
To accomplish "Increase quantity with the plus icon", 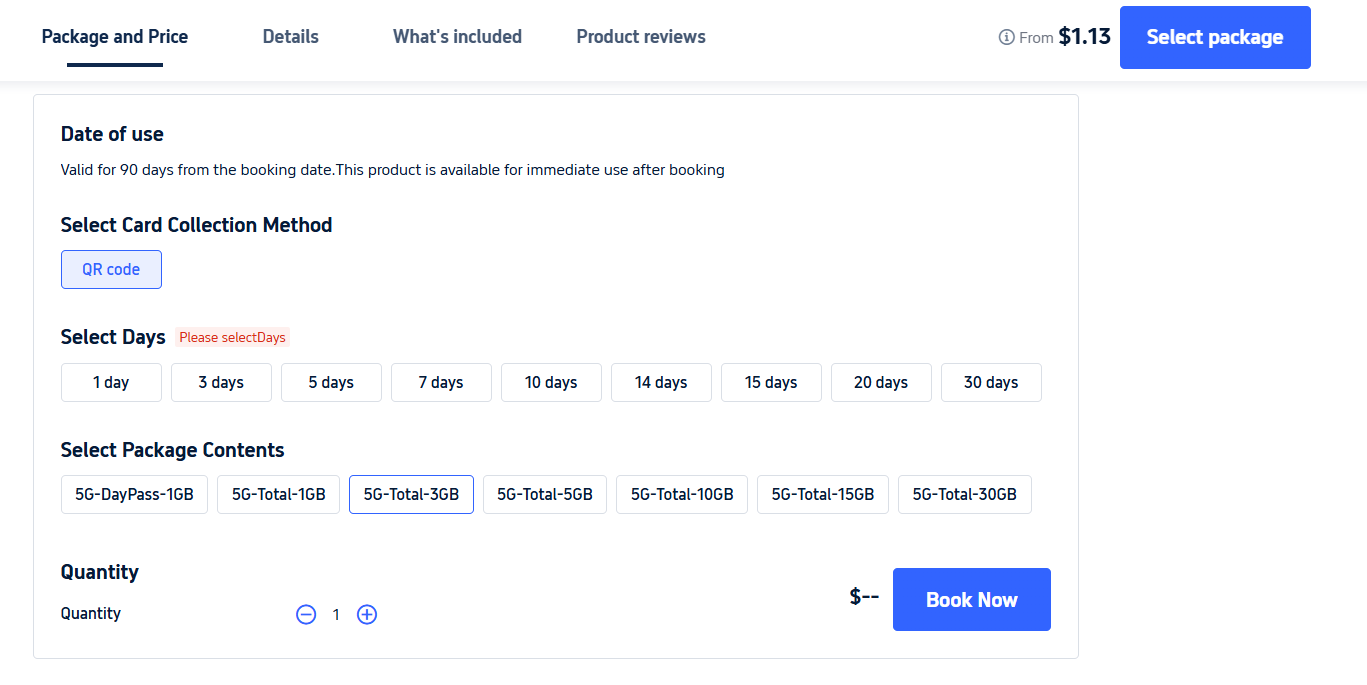I will 367,615.
